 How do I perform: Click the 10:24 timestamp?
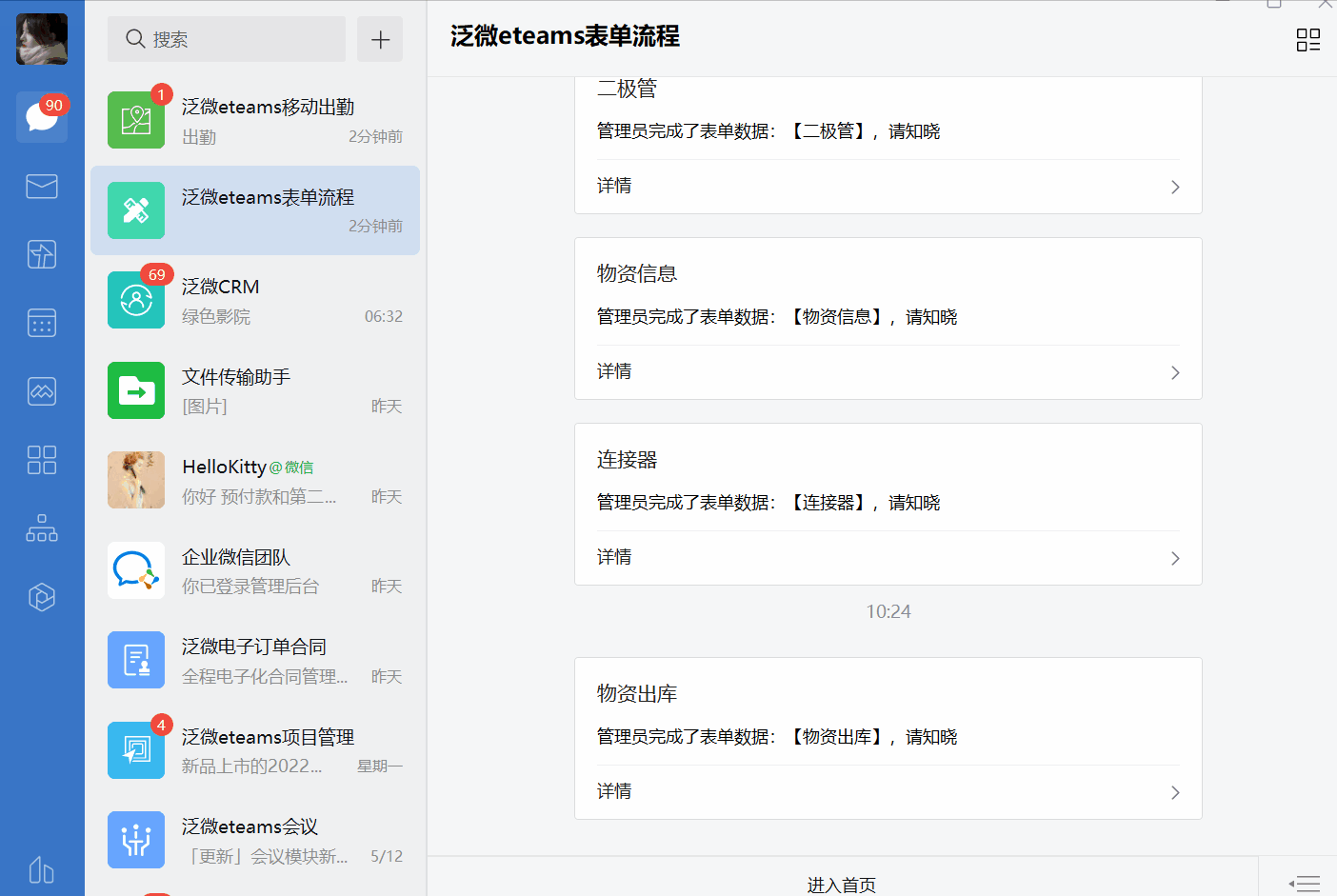pos(888,611)
